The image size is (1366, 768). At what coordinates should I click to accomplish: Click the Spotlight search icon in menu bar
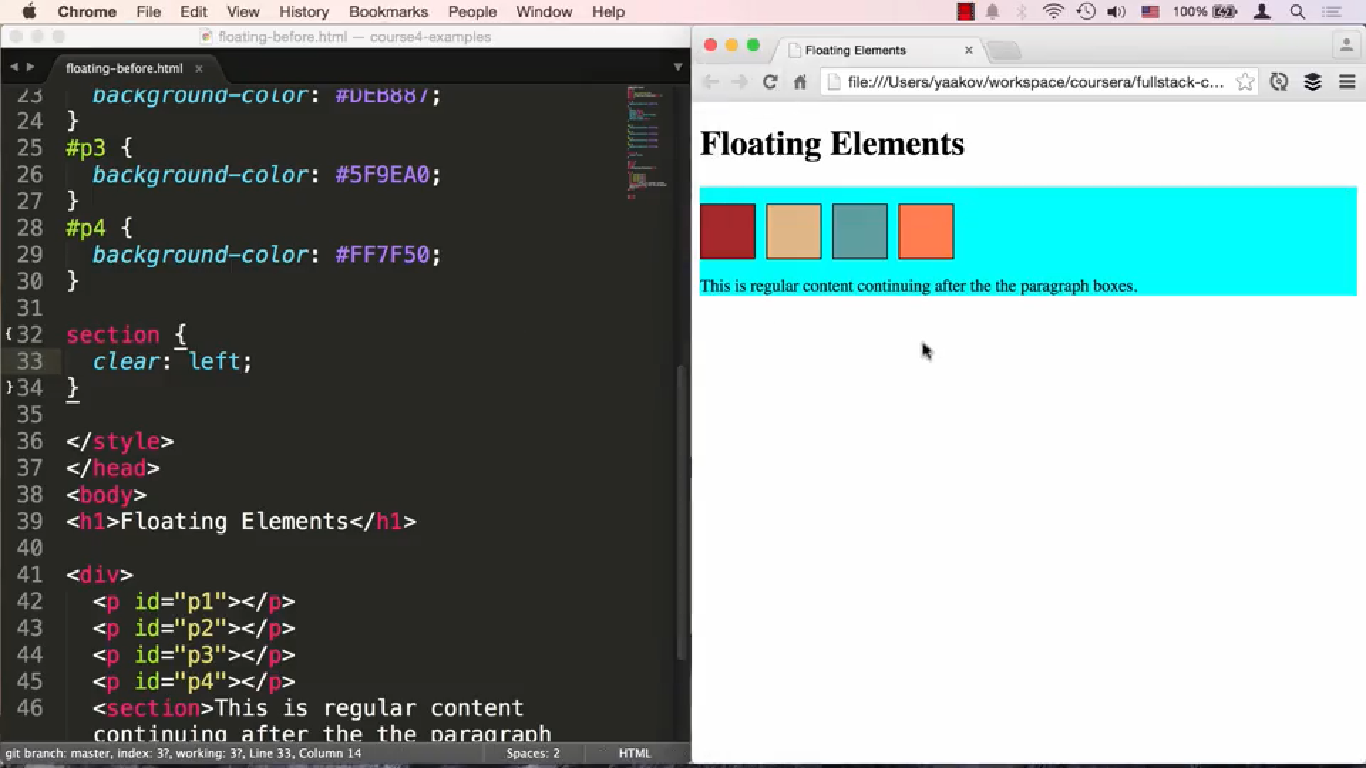1297,12
